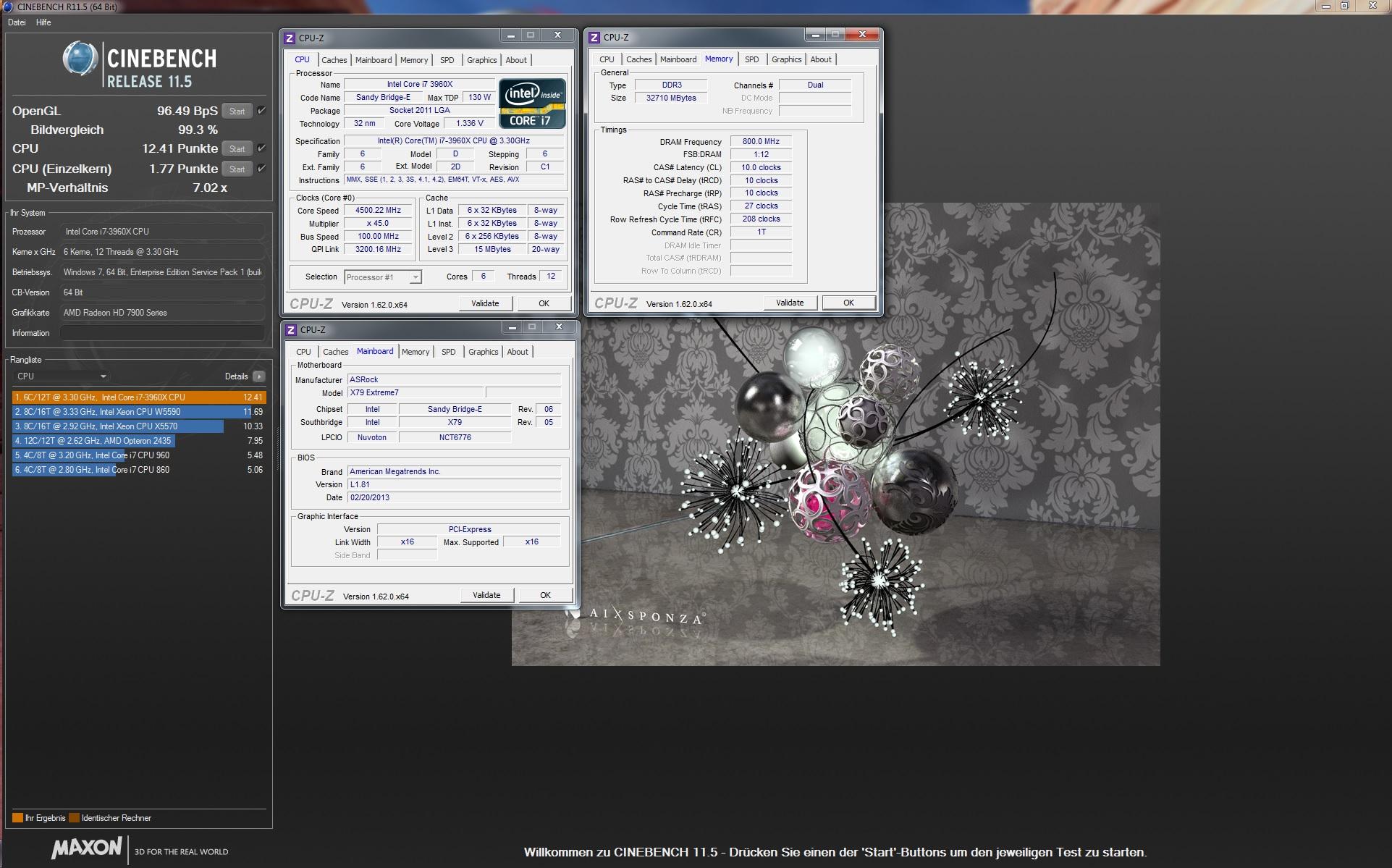Close the CPU-Z Memory window
Image resolution: width=1392 pixels, height=868 pixels.
(x=862, y=34)
